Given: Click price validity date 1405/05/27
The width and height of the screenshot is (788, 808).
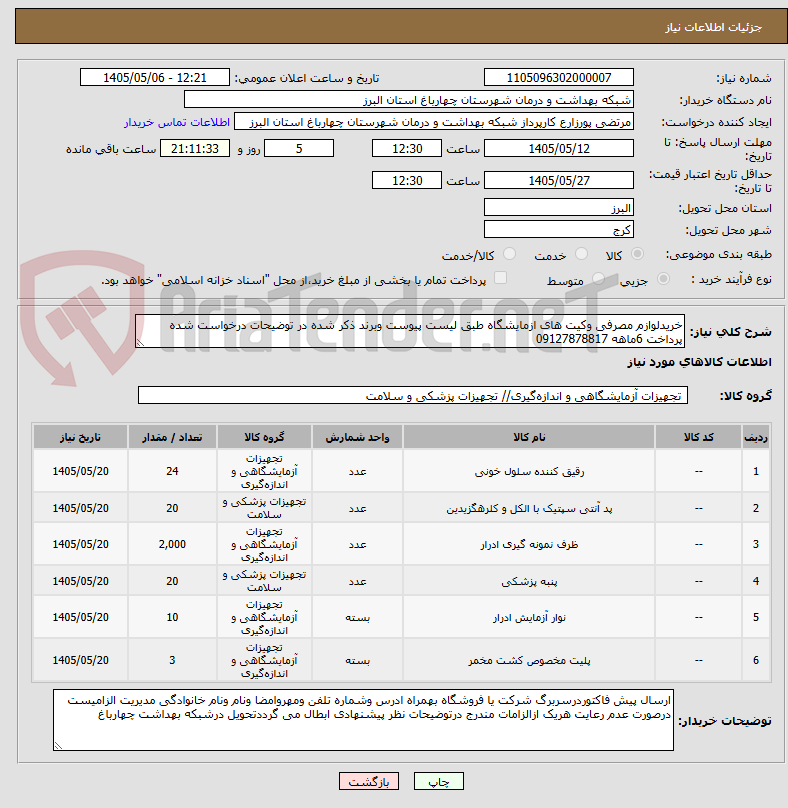Looking at the screenshot, I should (x=559, y=180).
